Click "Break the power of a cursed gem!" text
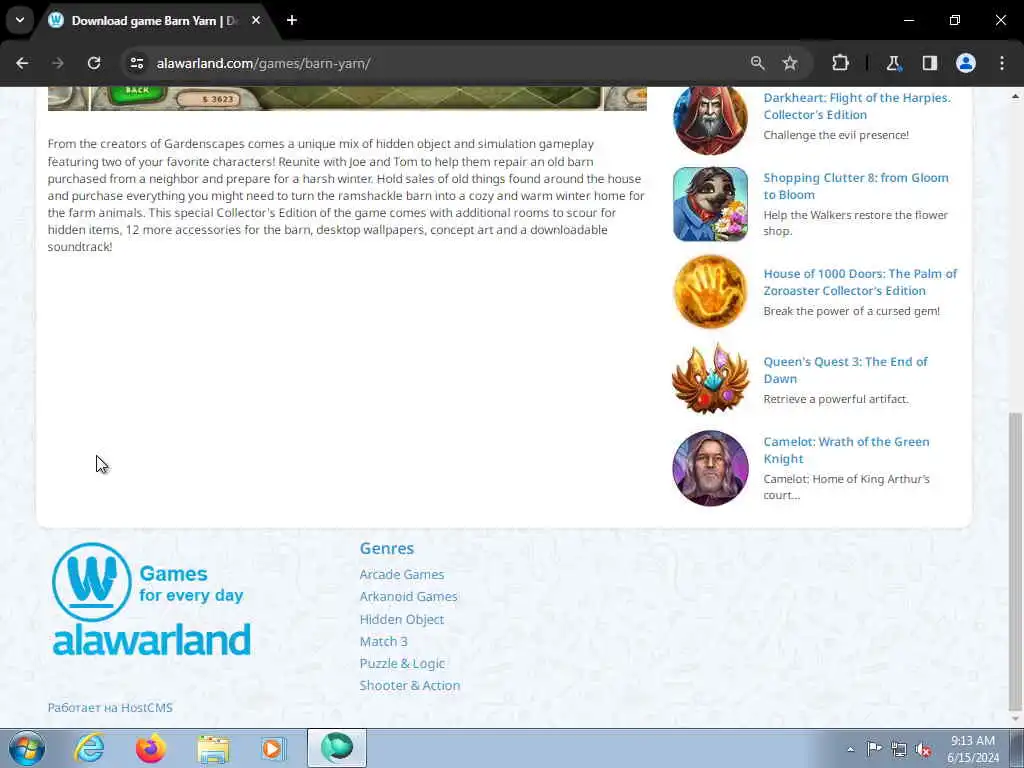The width and height of the screenshot is (1024, 768). 852,311
